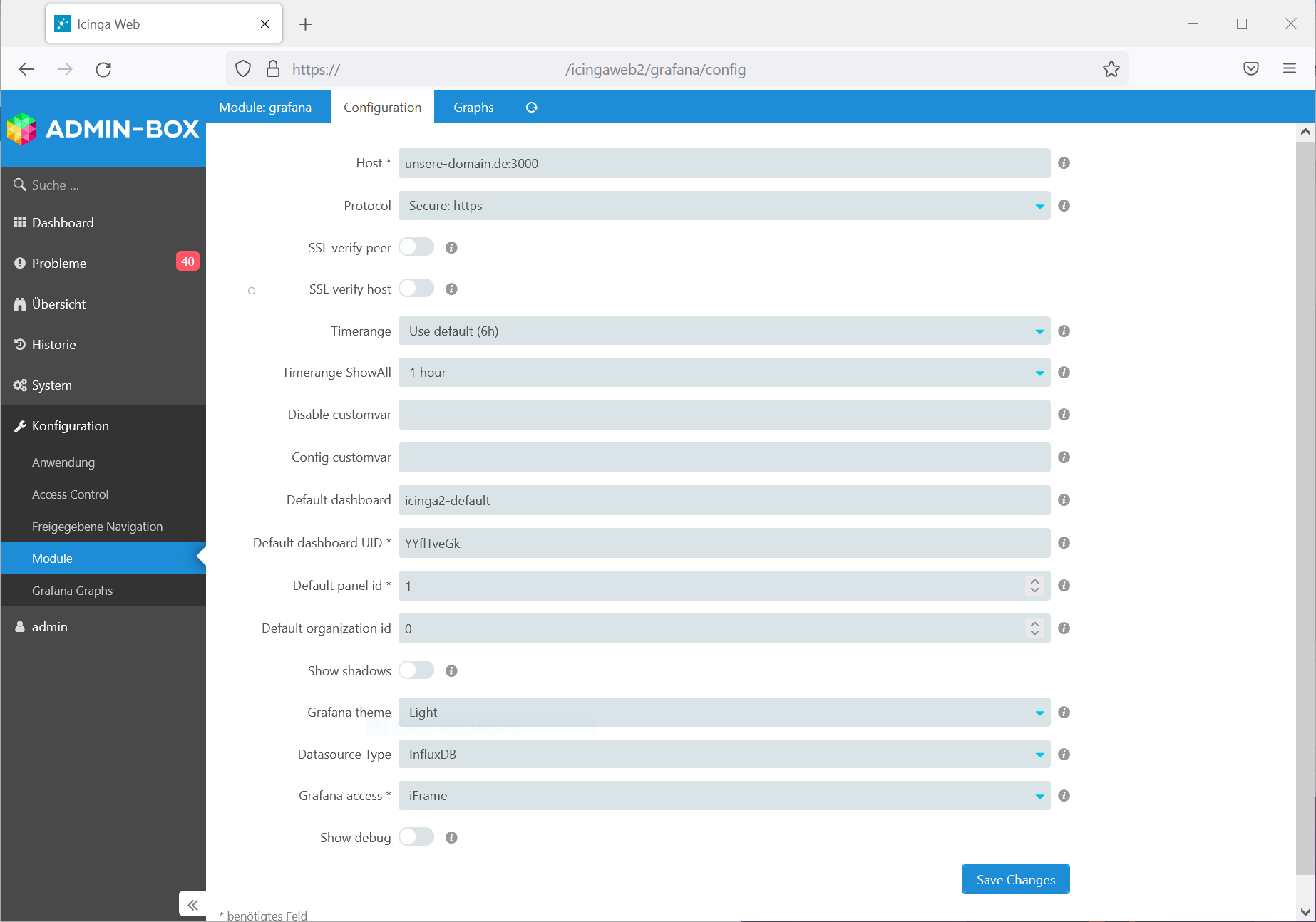Enable the SSL verify host toggle
The image size is (1316, 922).
416,288
